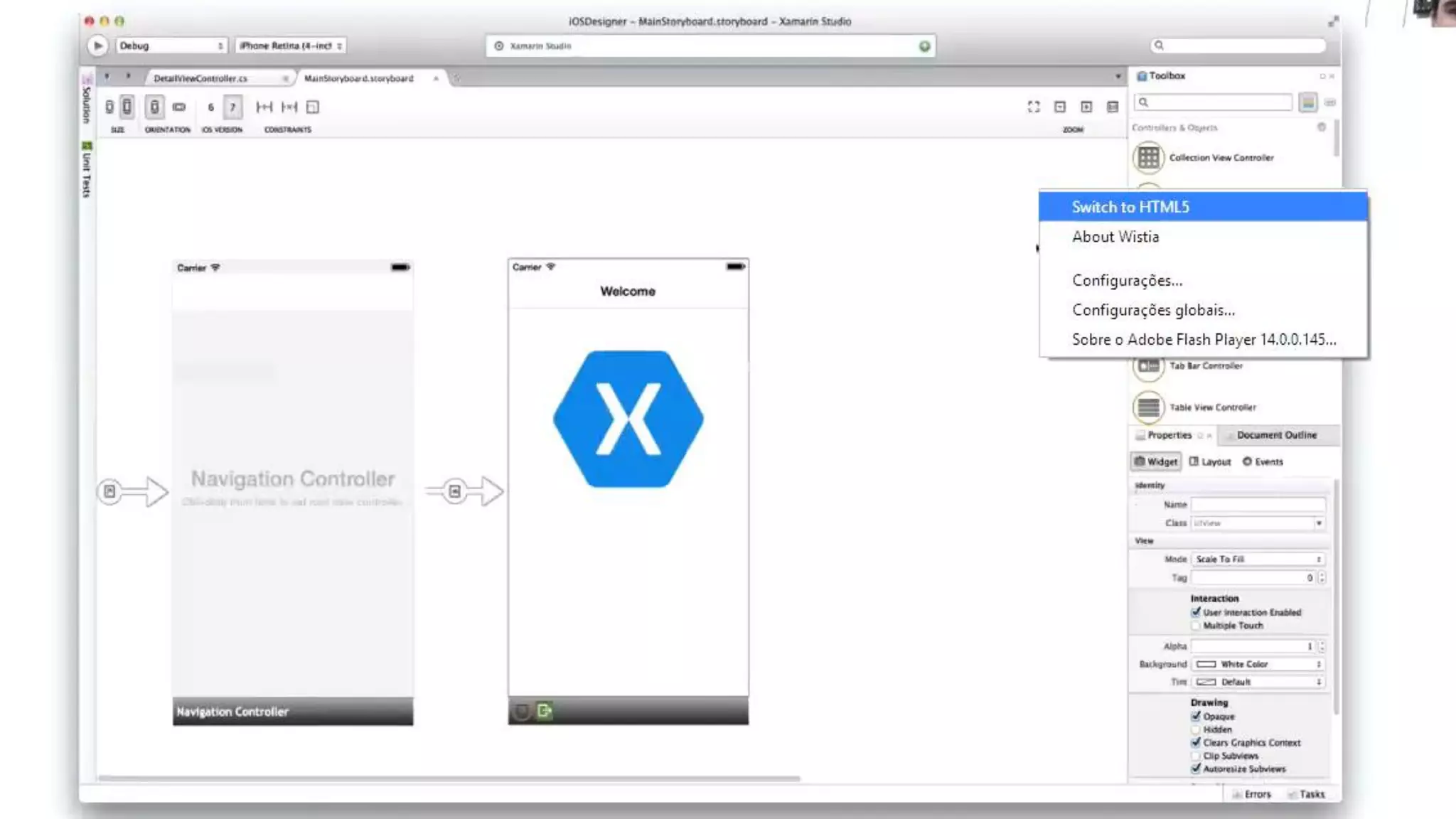
Task: Toggle User Interaction Enabled checkbox
Action: click(x=1196, y=612)
